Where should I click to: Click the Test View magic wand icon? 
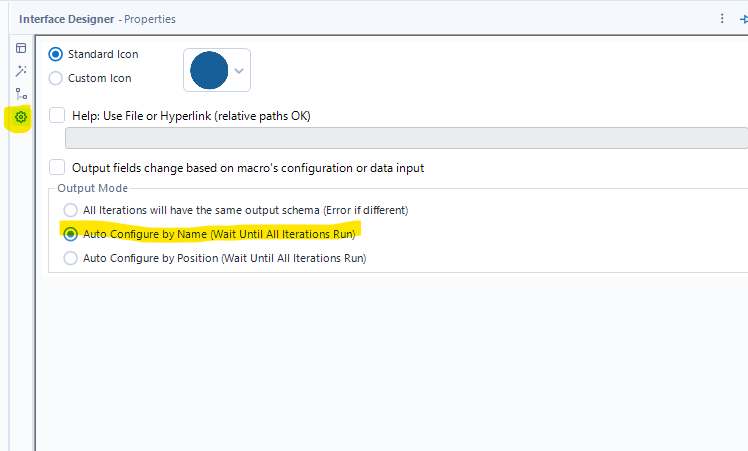[21, 71]
